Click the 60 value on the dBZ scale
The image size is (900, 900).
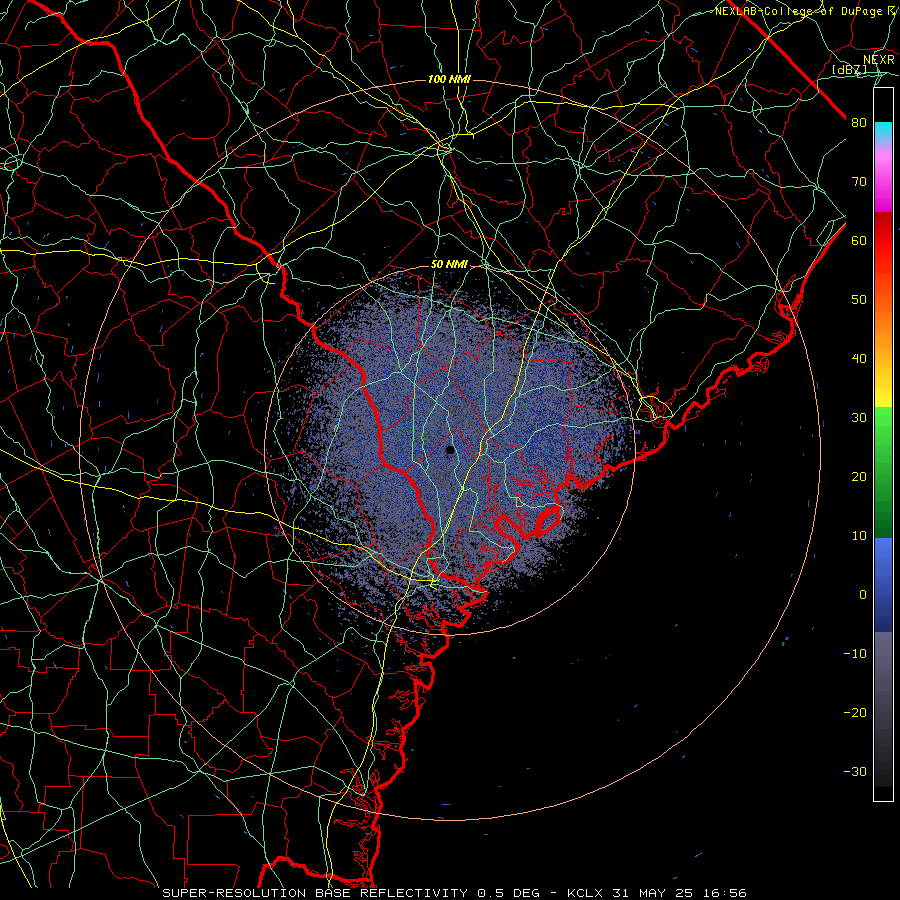[x=859, y=240]
